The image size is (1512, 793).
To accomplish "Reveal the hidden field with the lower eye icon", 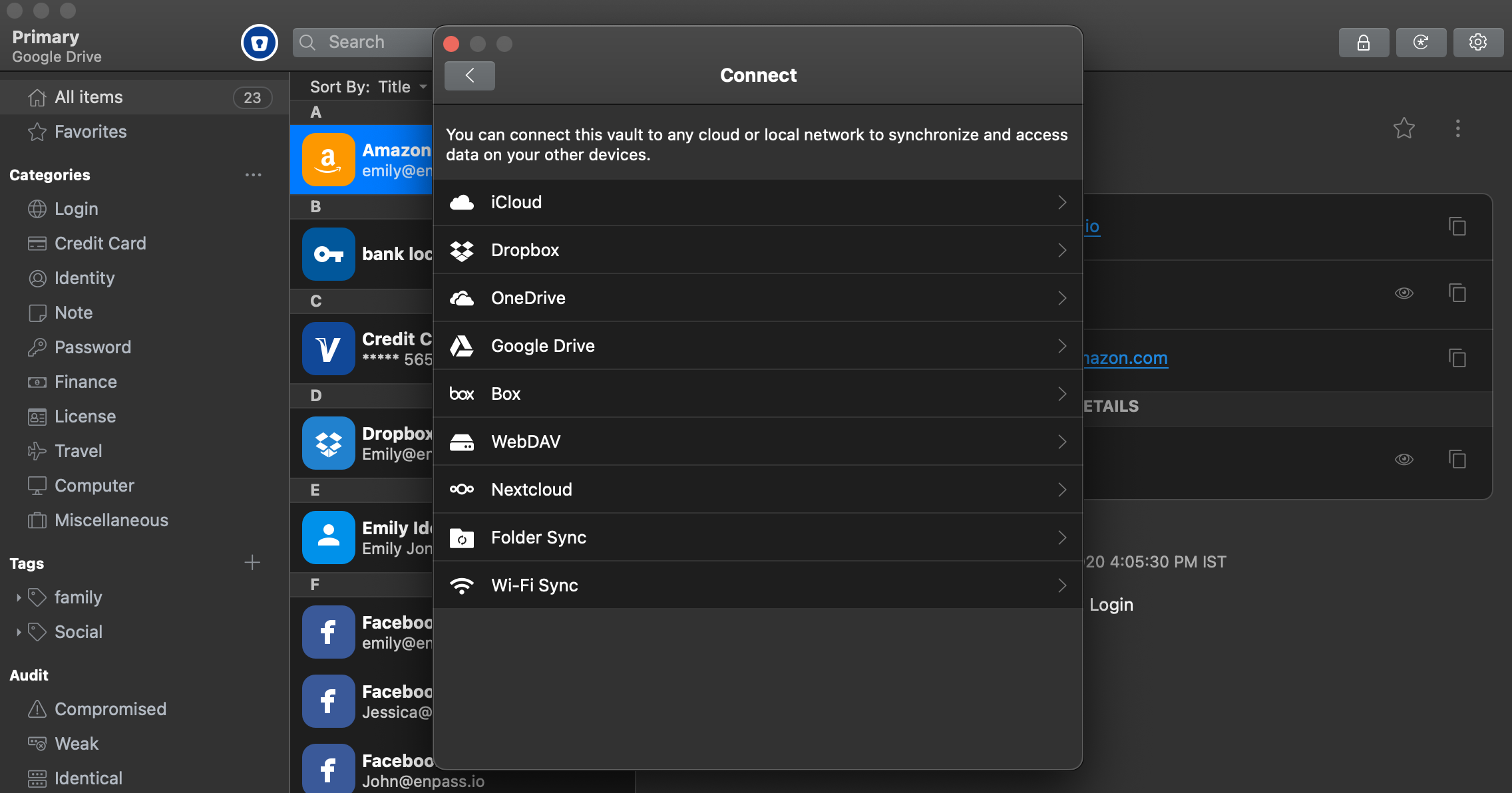I will click(x=1404, y=460).
